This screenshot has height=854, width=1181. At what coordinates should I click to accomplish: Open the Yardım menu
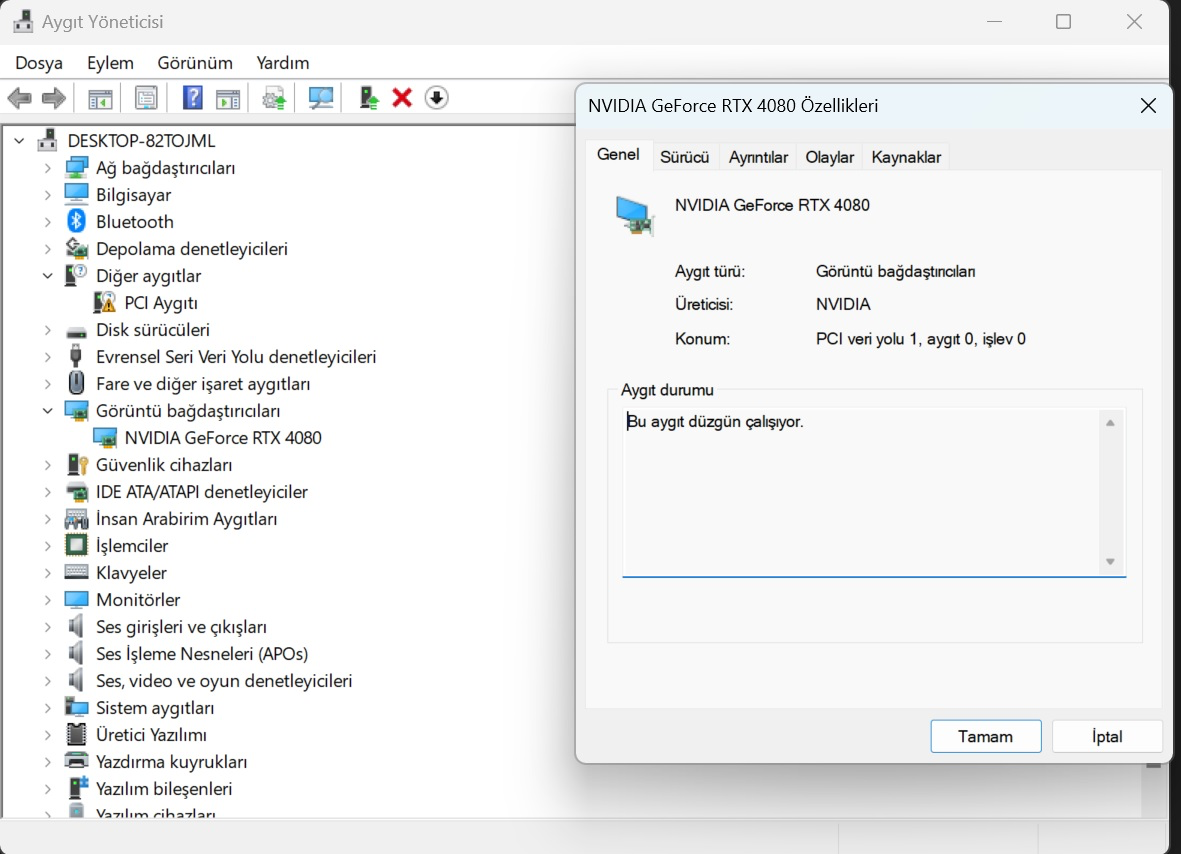[282, 63]
